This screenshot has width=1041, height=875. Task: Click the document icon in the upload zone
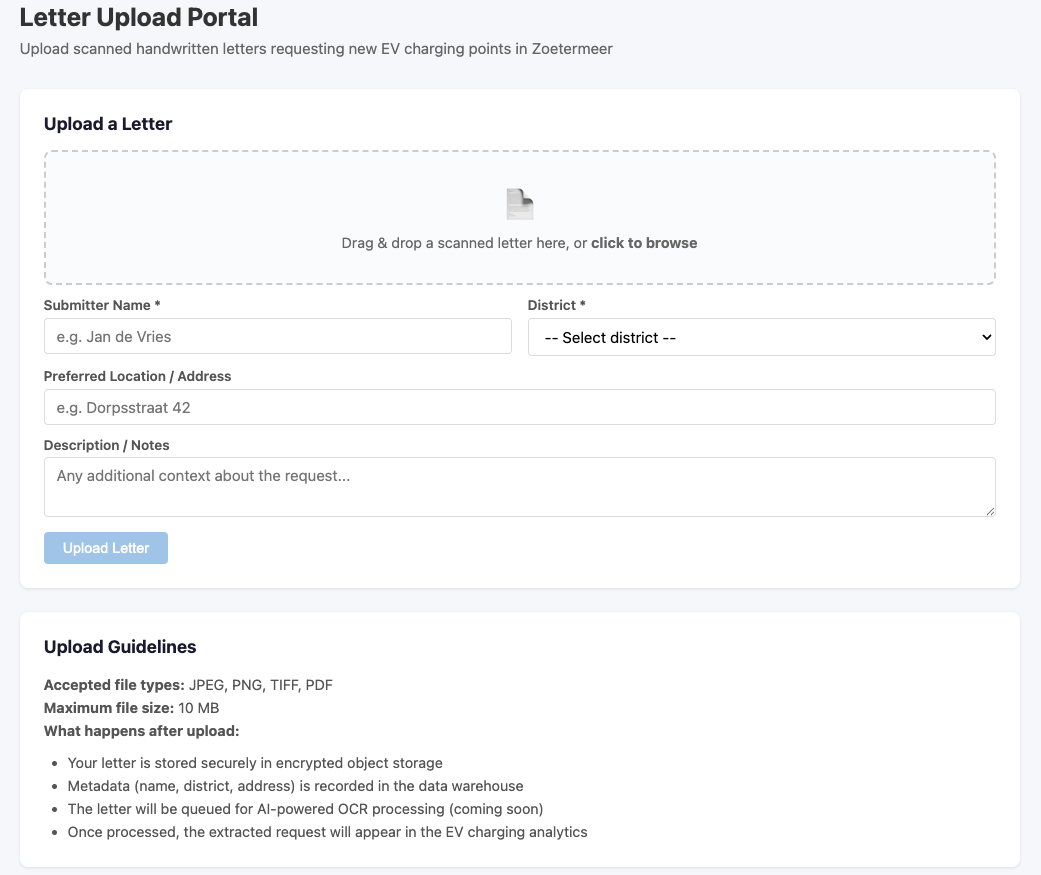tap(519, 204)
